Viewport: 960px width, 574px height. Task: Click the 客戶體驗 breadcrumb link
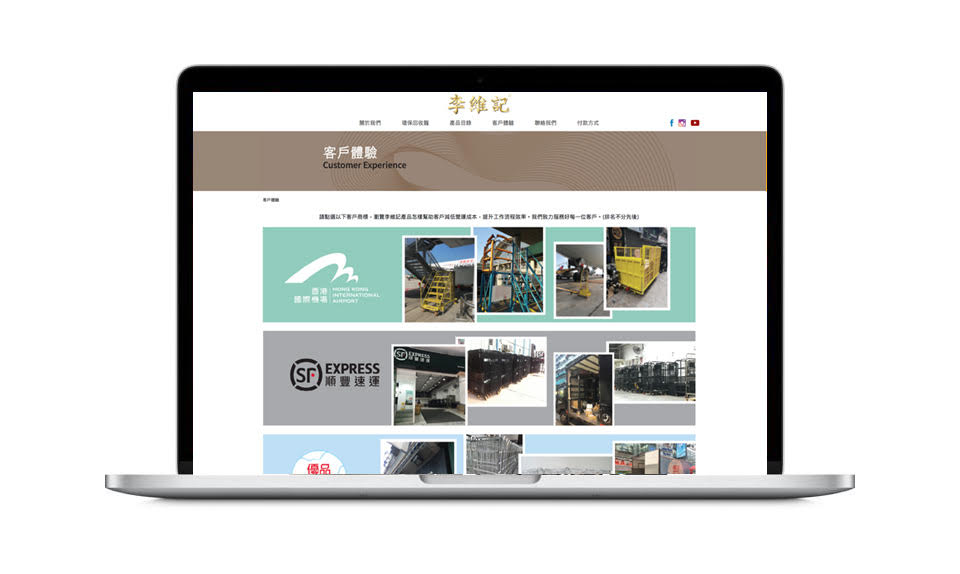[x=271, y=200]
